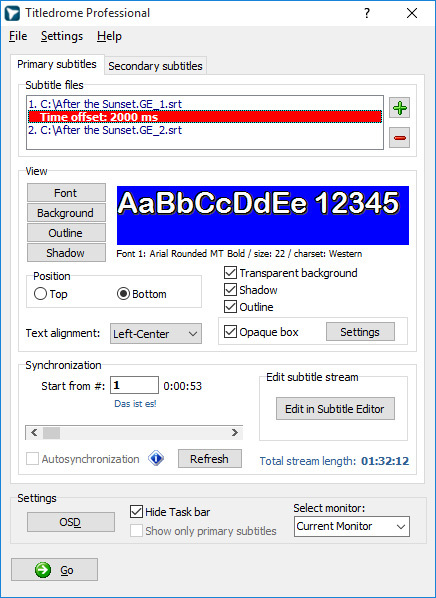Click the Start from # input field
The width and height of the screenshot is (436, 598).
click(134, 385)
